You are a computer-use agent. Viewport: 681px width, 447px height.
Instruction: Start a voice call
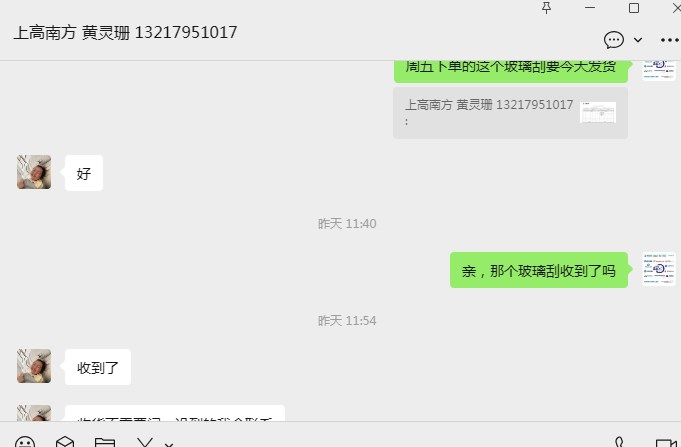pyautogui.click(x=619, y=442)
